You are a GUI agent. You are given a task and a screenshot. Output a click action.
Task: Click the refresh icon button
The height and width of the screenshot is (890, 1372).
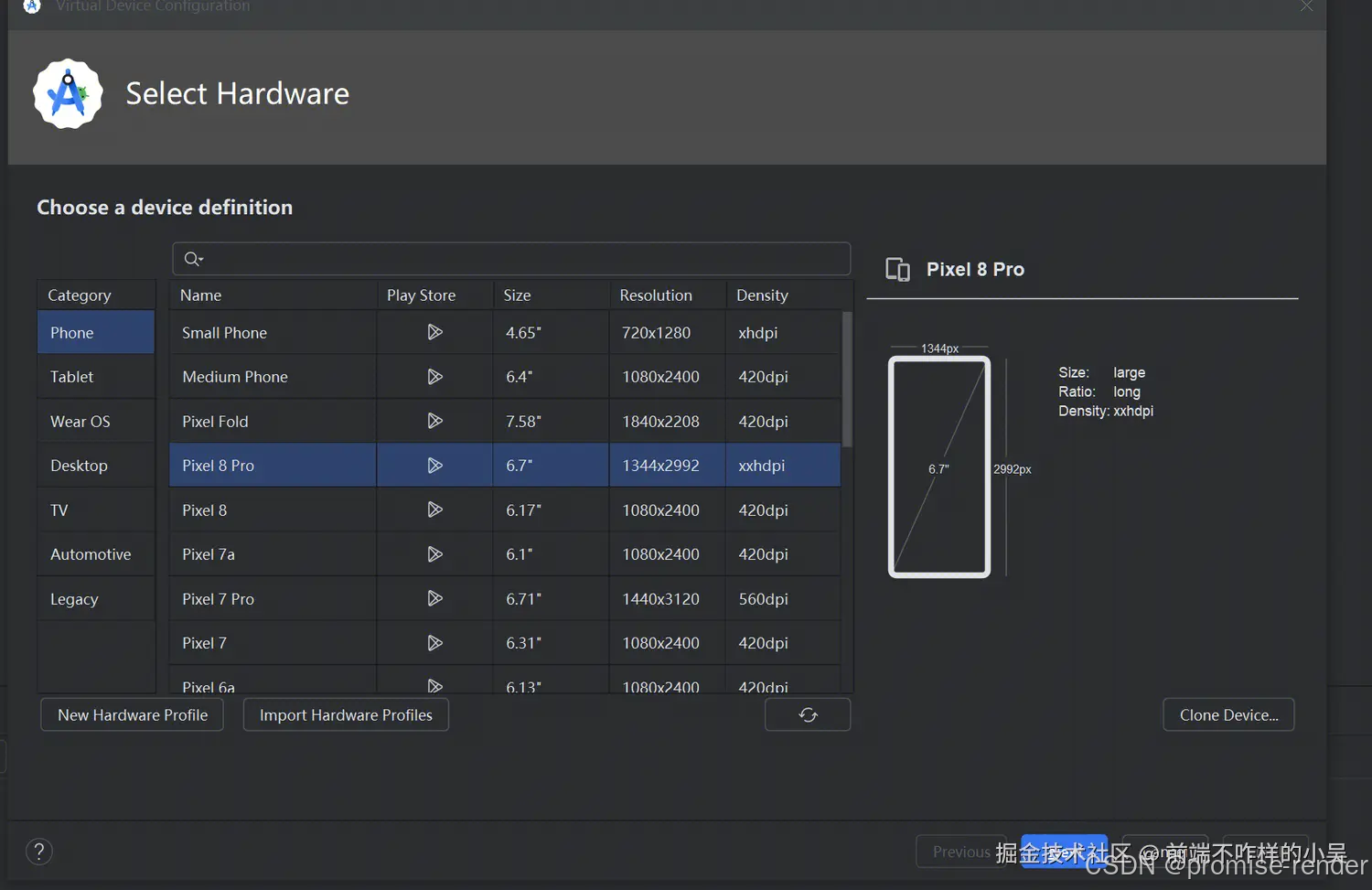(x=808, y=714)
